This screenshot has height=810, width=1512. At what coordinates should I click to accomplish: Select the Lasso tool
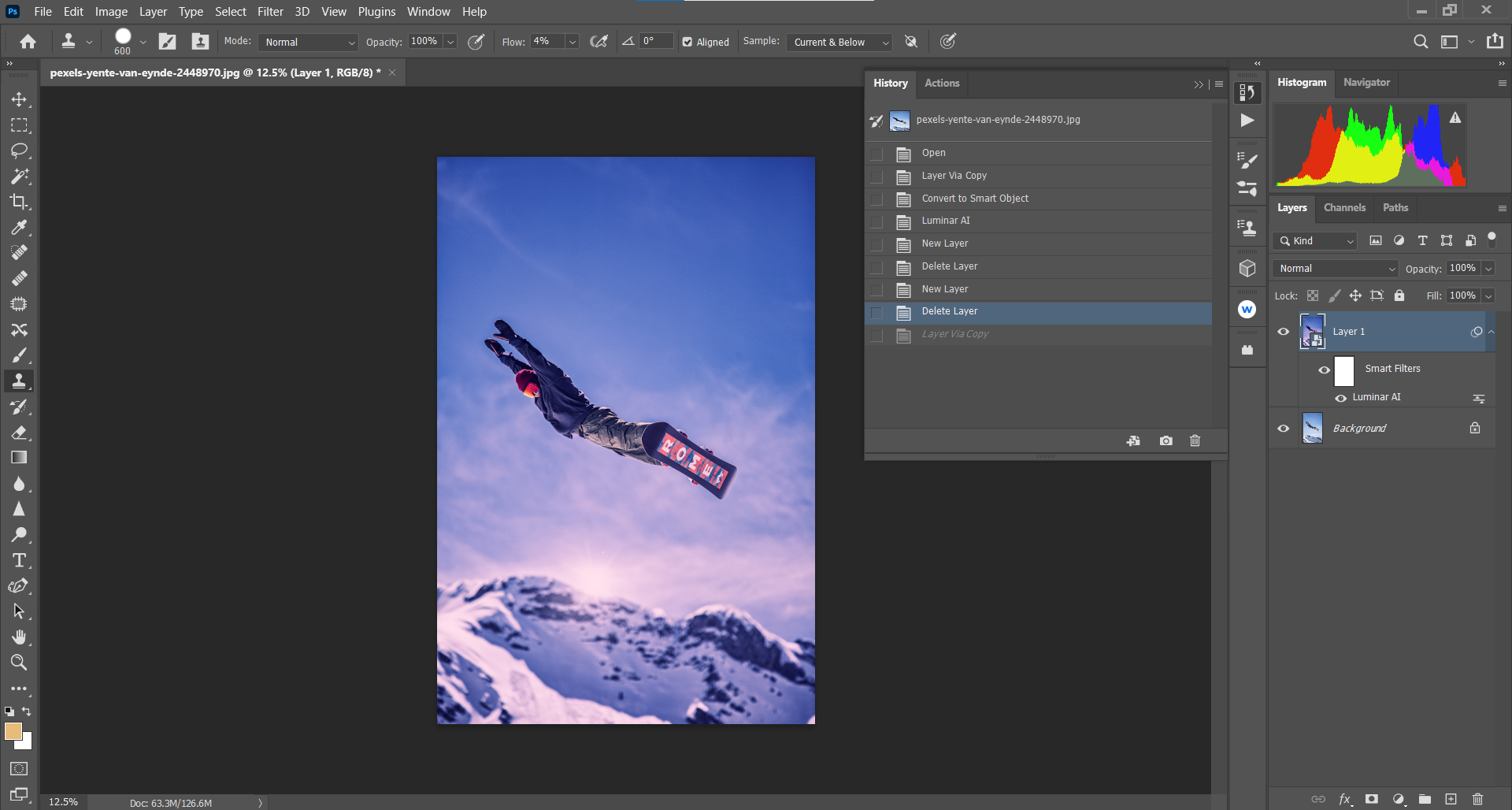point(20,151)
